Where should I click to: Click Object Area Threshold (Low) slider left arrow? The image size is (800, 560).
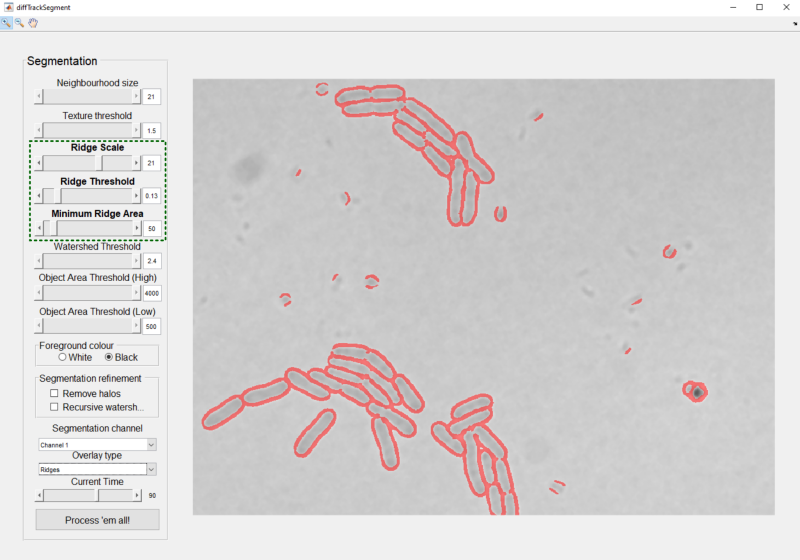(39, 326)
